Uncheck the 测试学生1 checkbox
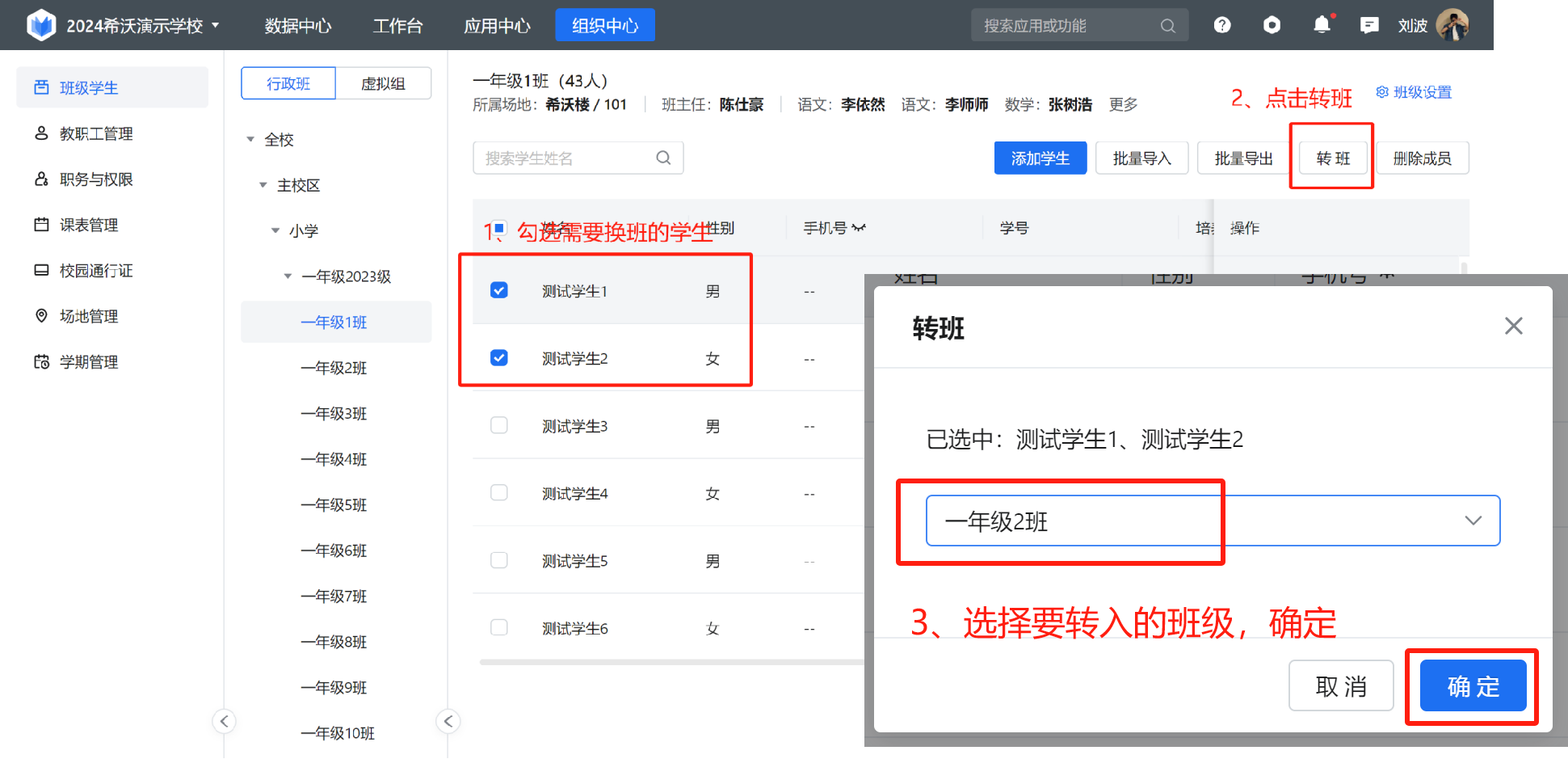Image resolution: width=1568 pixels, height=759 pixels. pos(499,290)
